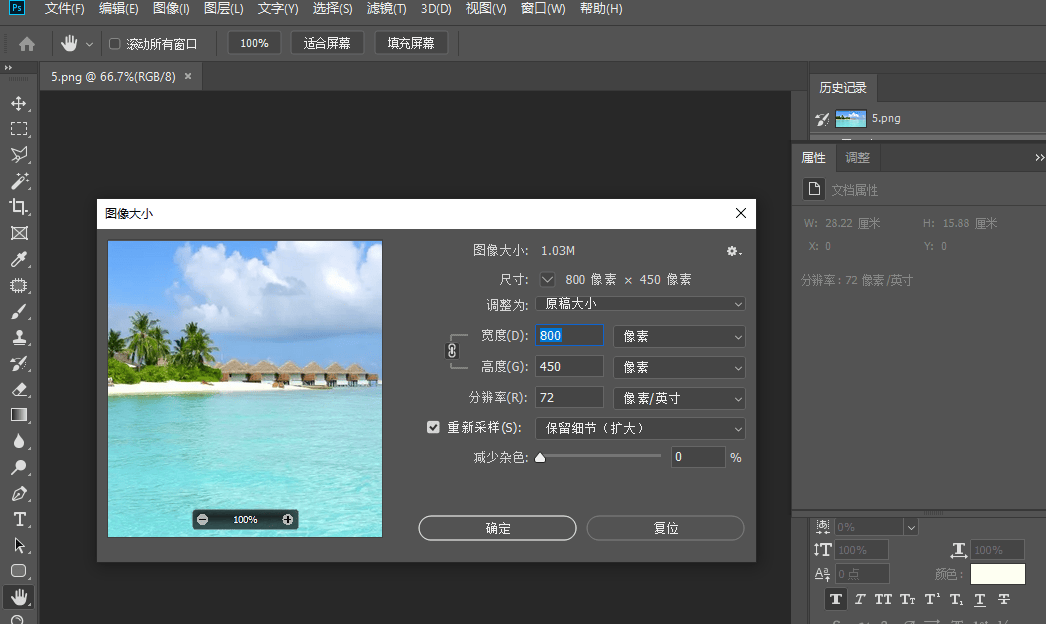This screenshot has width=1046, height=624.
Task: Click the 确定 button
Action: pyautogui.click(x=497, y=528)
